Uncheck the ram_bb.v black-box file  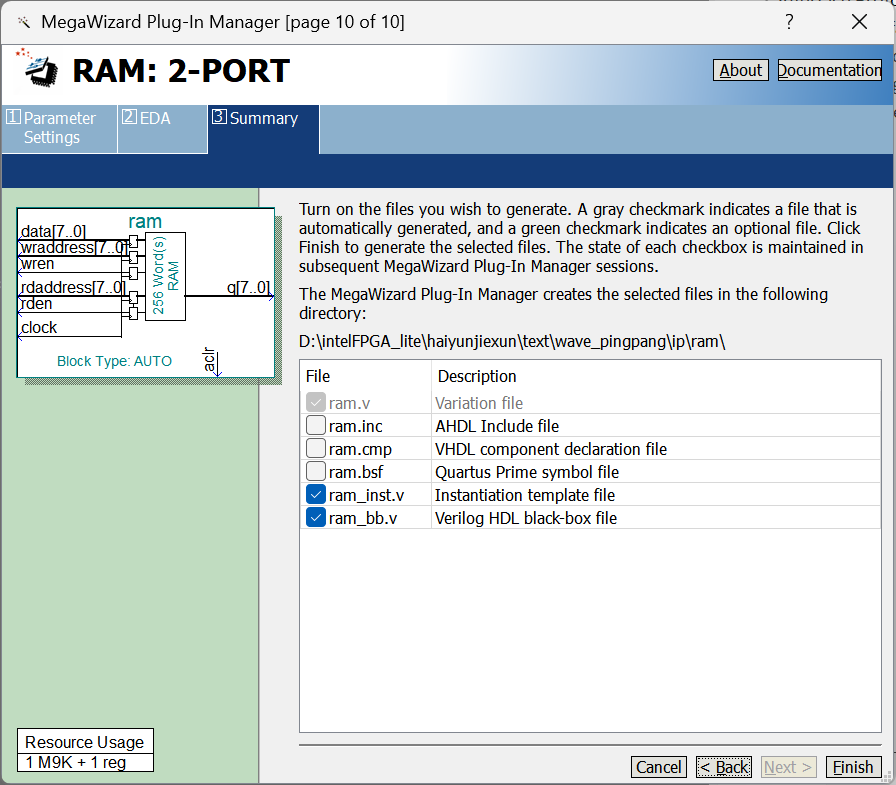(315, 518)
